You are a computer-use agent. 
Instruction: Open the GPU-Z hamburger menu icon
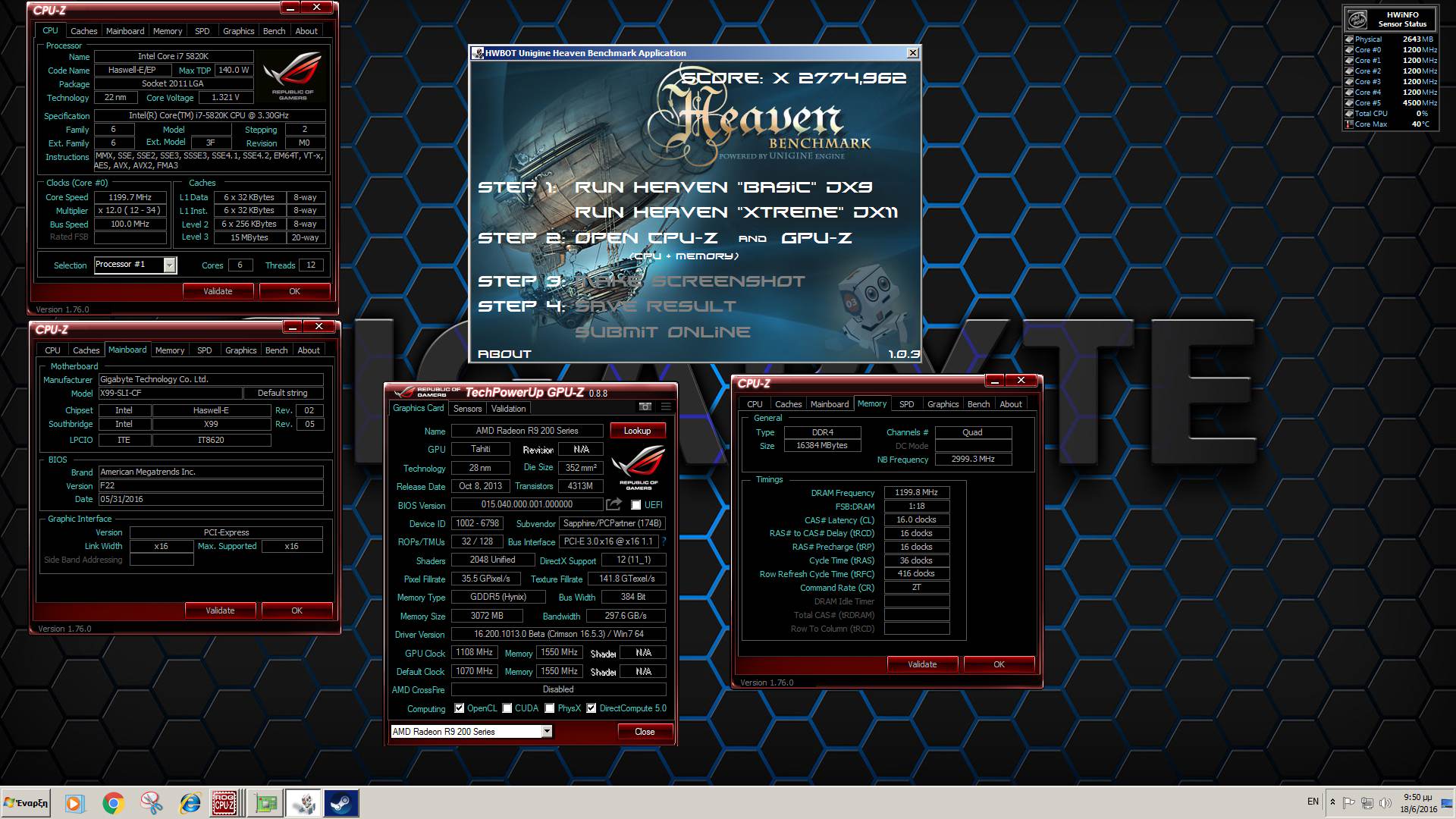click(666, 406)
